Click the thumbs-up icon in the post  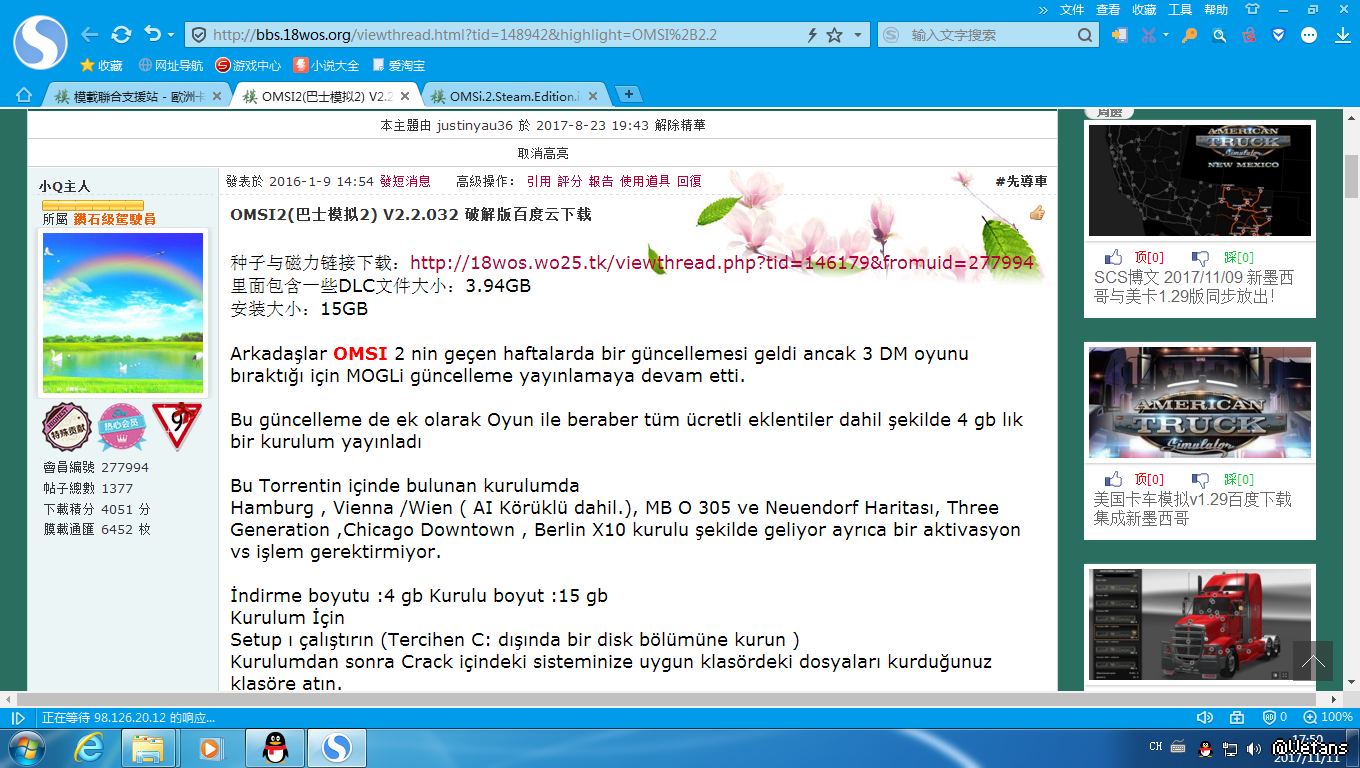tap(1037, 212)
